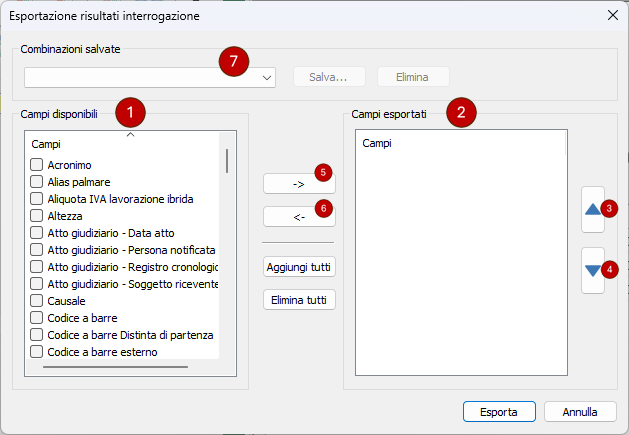Image resolution: width=629 pixels, height=435 pixels.
Task: Close the Esportazione risultati dialog window
Action: pyautogui.click(x=612, y=15)
